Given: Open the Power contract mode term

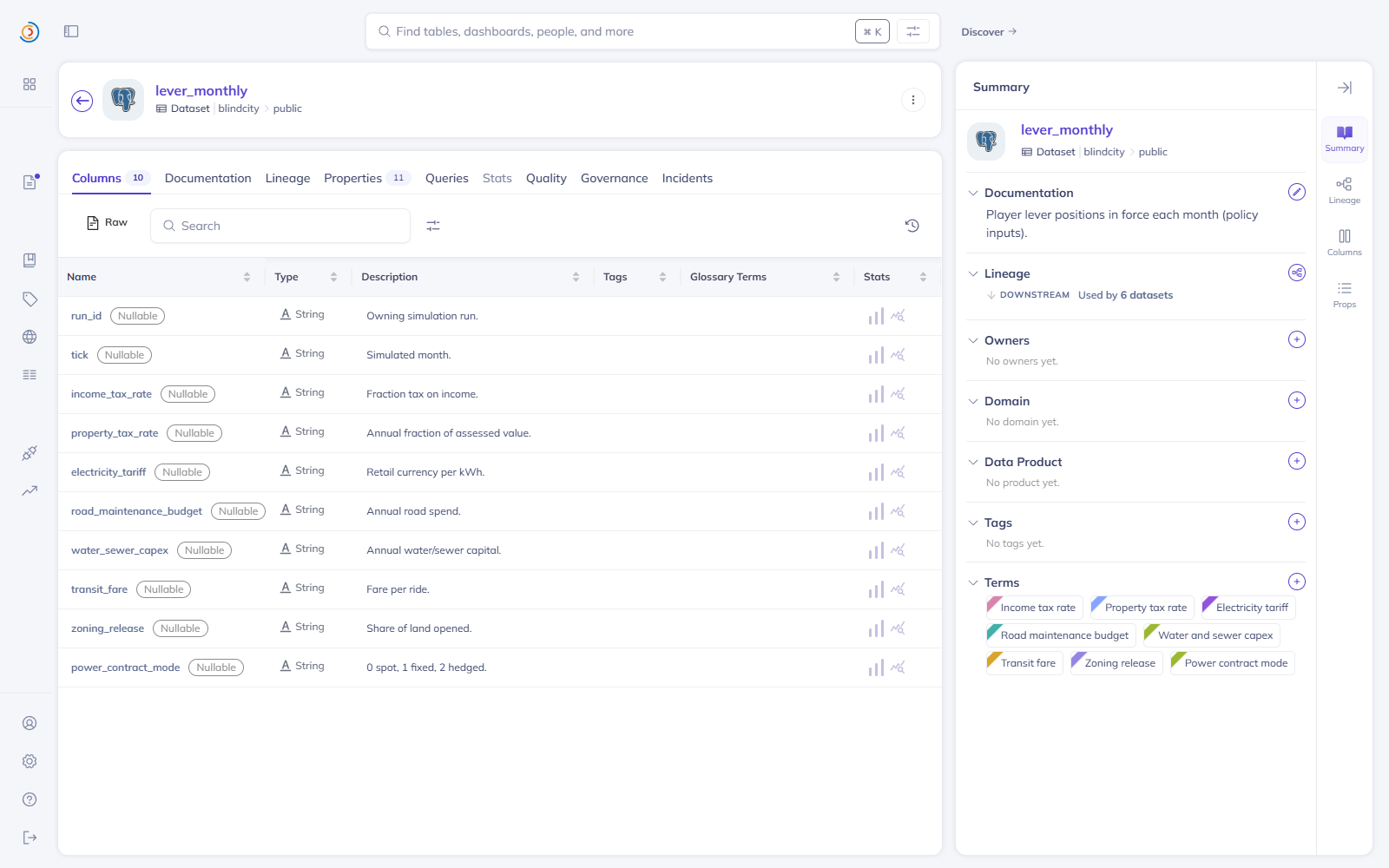Looking at the screenshot, I should coord(1233,663).
